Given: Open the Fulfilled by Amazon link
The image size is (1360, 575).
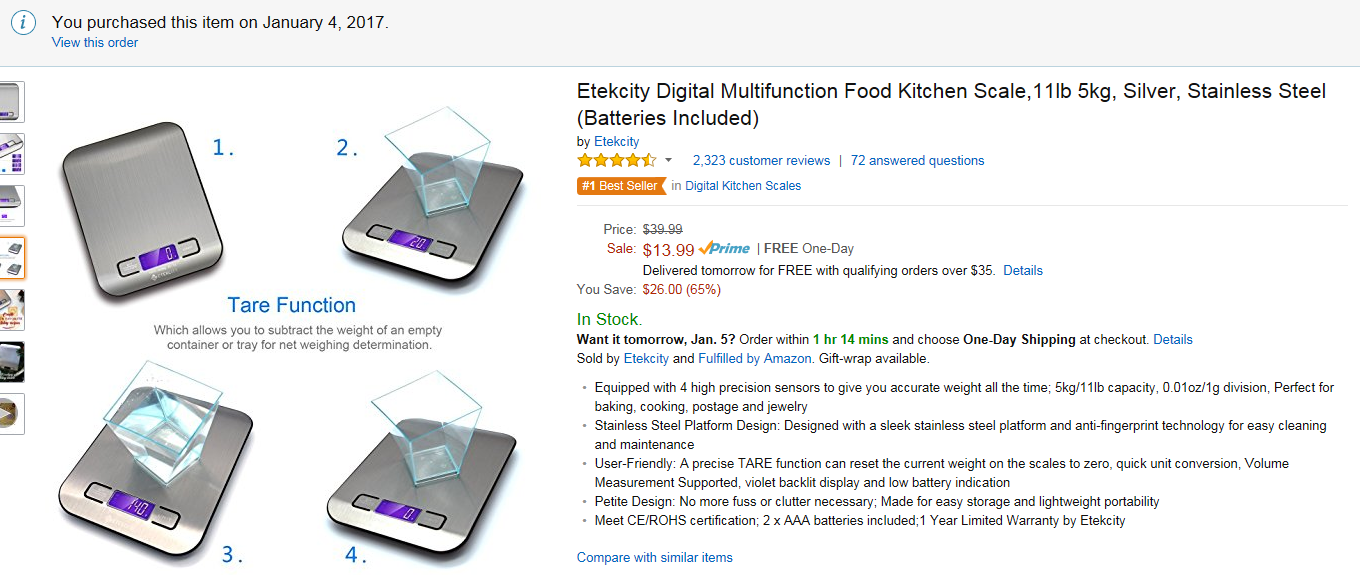Looking at the screenshot, I should coord(755,358).
